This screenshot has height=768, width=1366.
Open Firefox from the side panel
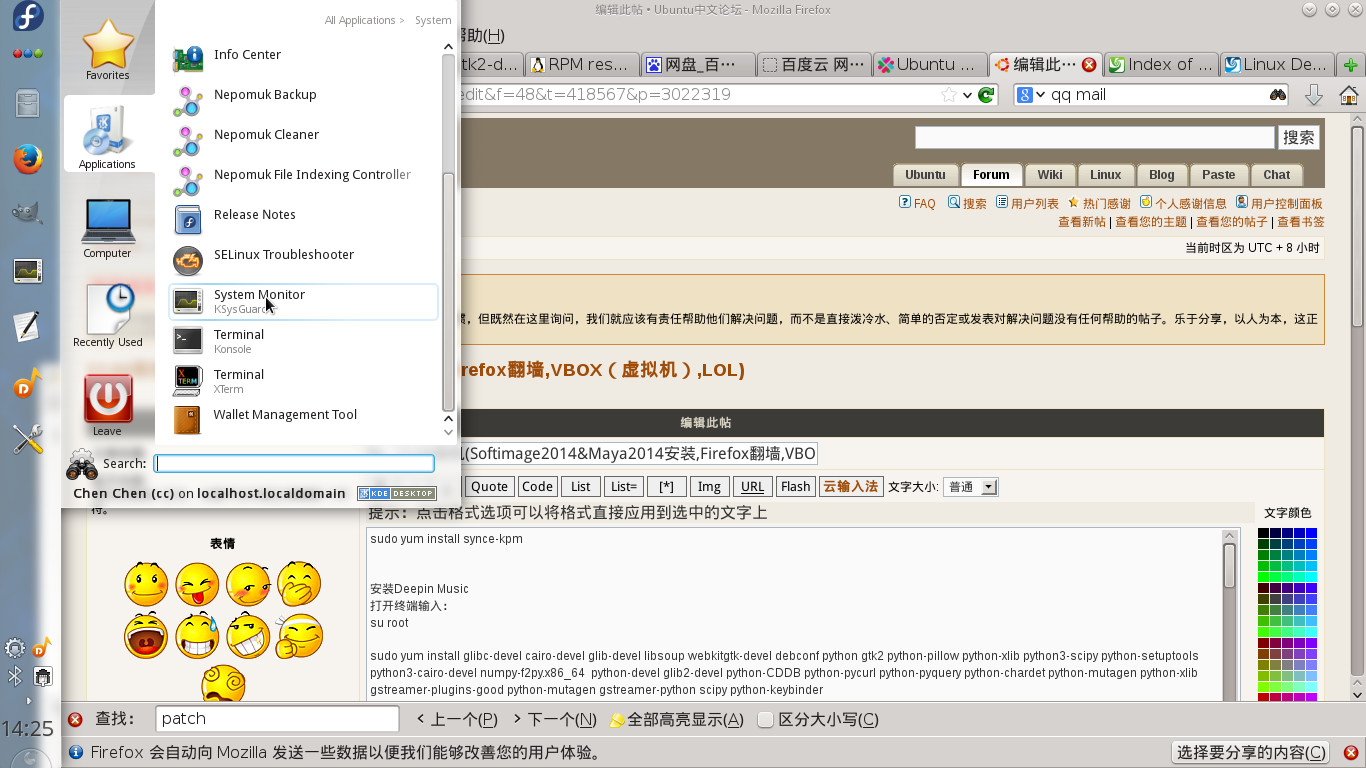coord(27,159)
